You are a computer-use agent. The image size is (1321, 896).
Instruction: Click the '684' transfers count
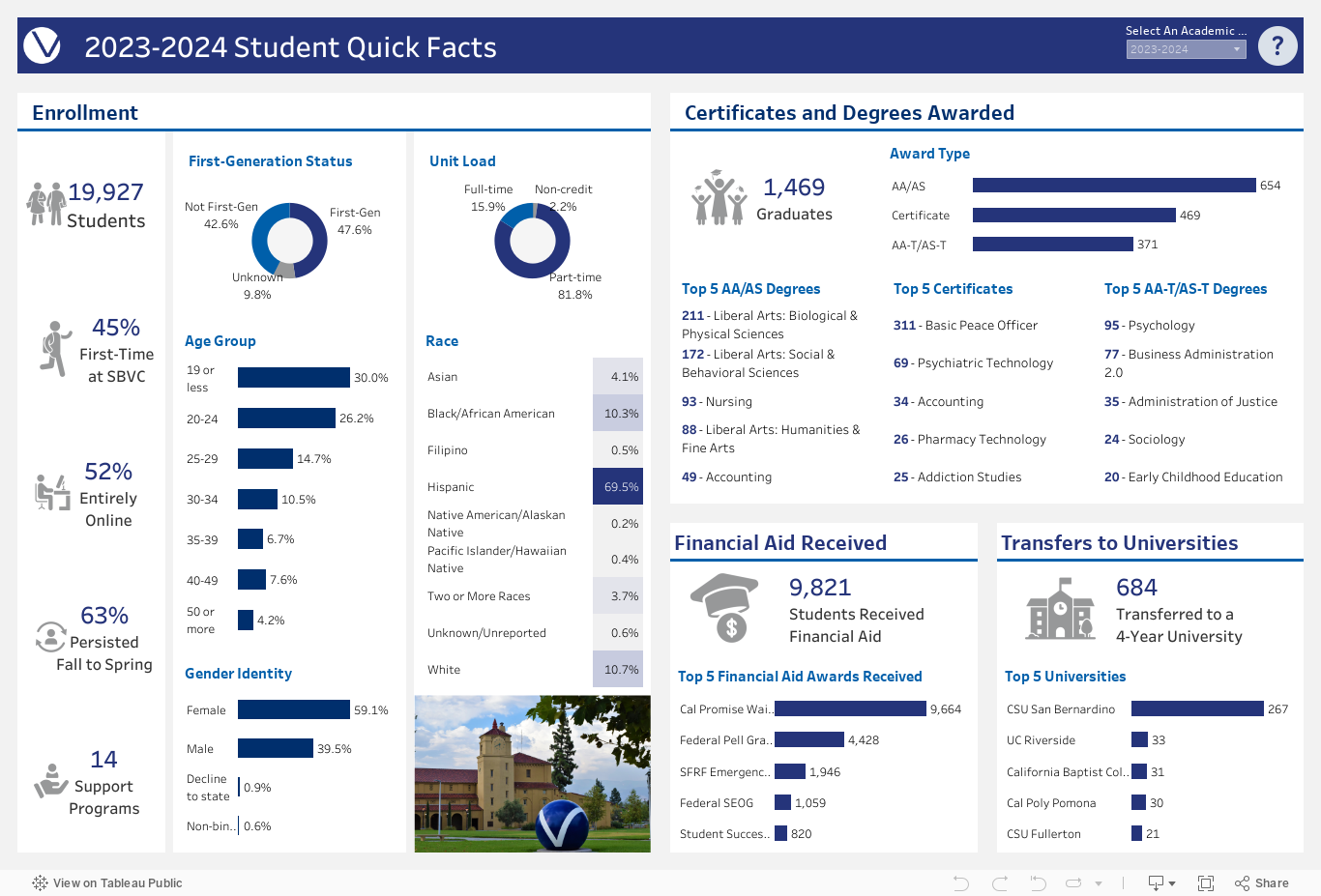tap(1136, 588)
